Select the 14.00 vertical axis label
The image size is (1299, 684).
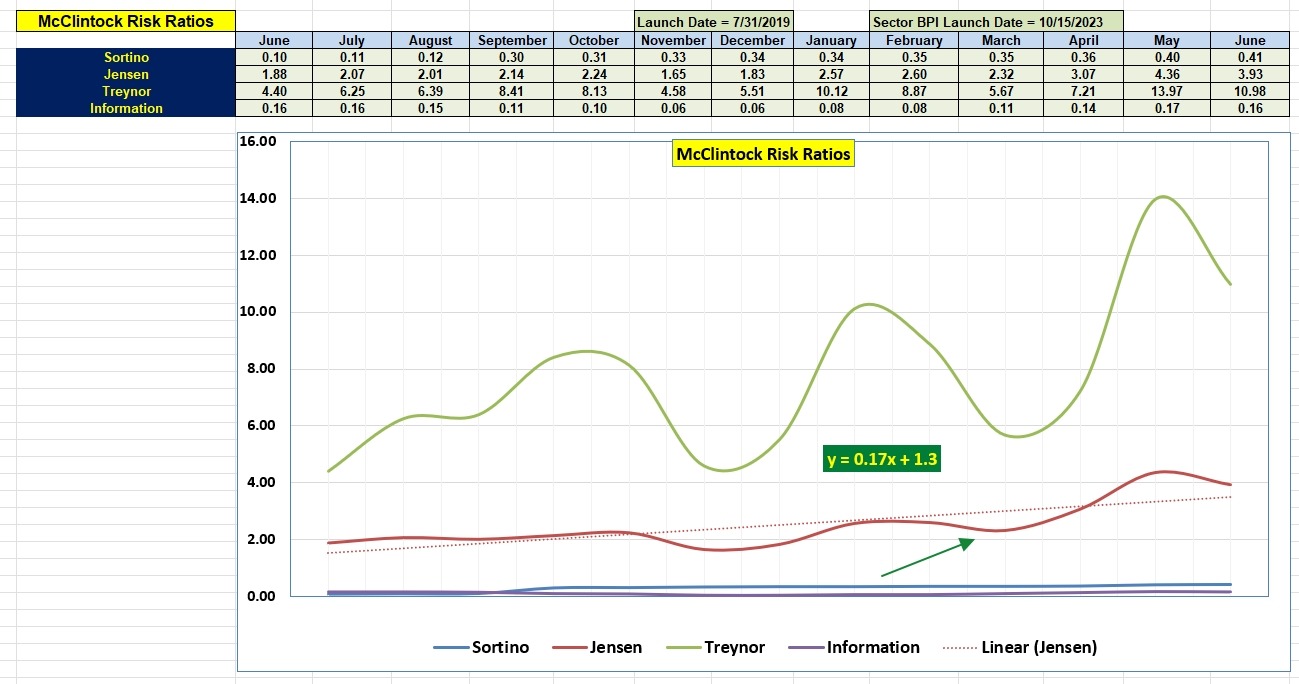[258, 198]
